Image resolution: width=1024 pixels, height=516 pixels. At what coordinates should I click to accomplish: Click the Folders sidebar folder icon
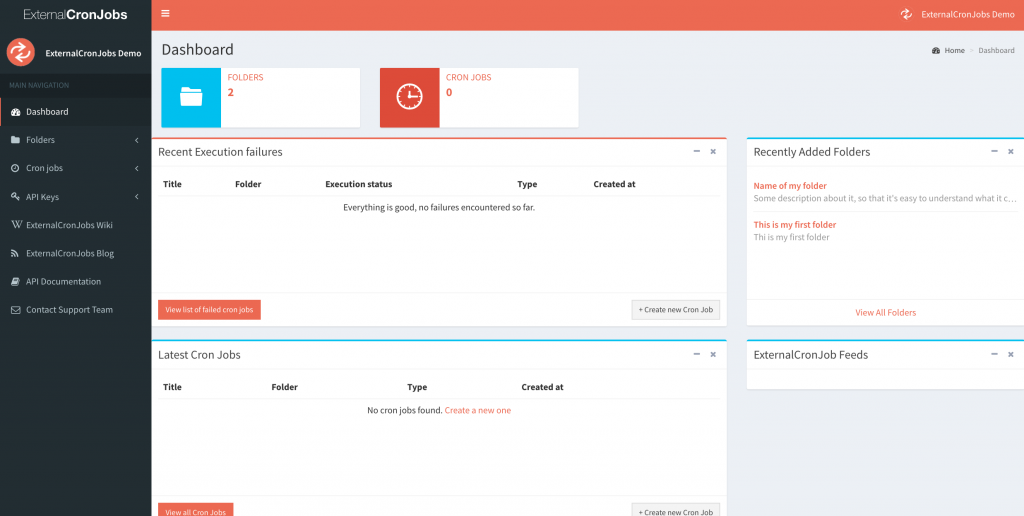pyautogui.click(x=16, y=140)
